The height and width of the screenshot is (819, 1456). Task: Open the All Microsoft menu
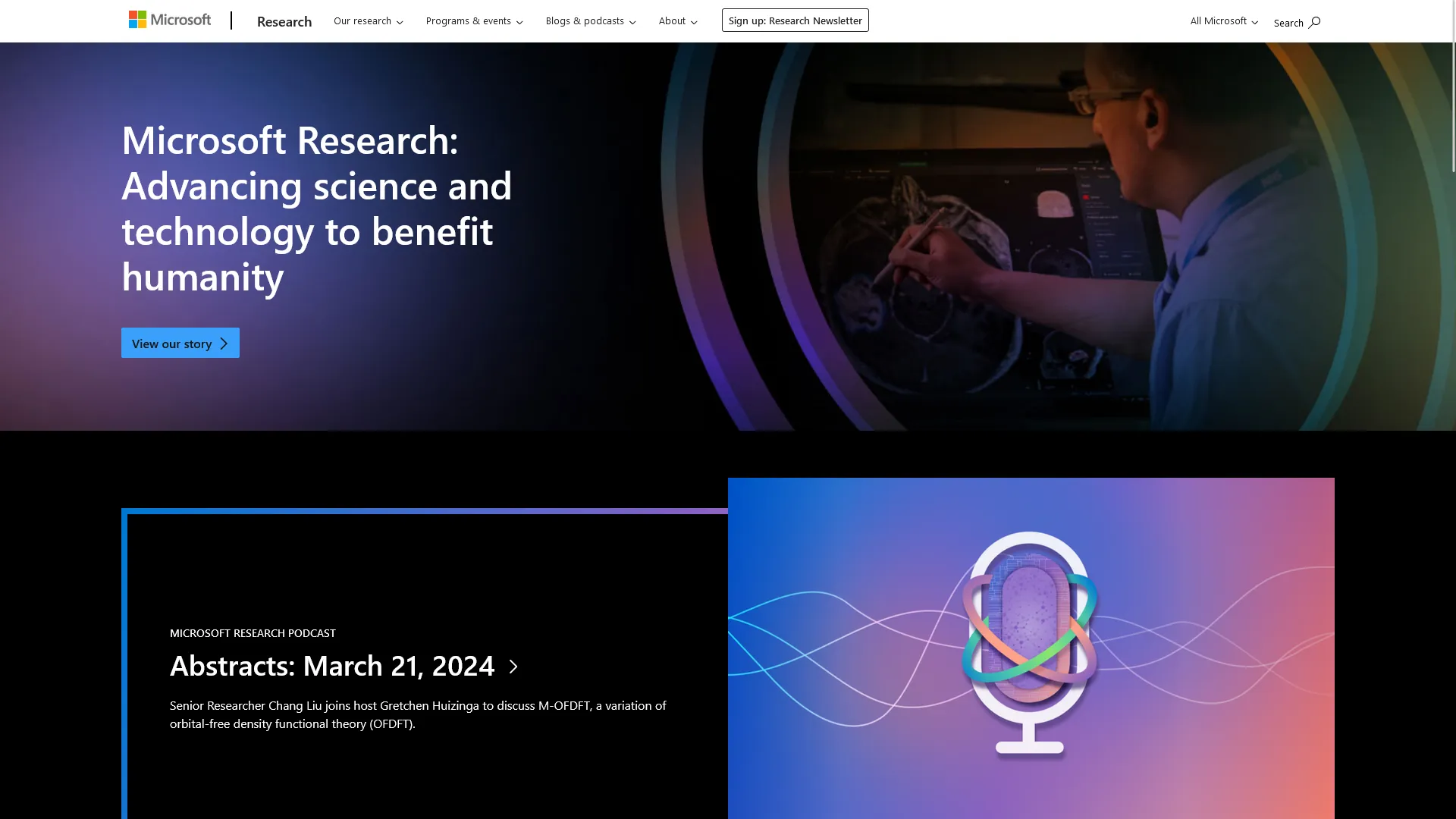pos(1218,20)
